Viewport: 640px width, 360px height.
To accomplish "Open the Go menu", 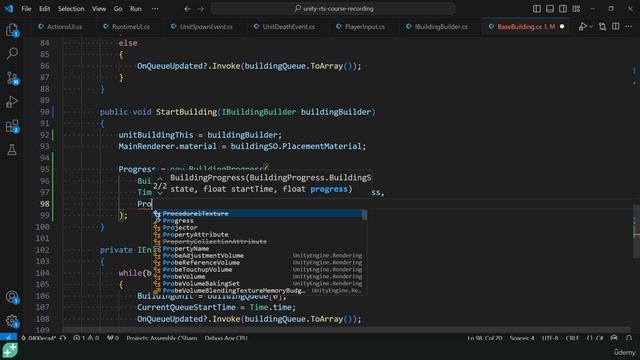I will pyautogui.click(x=118, y=9).
